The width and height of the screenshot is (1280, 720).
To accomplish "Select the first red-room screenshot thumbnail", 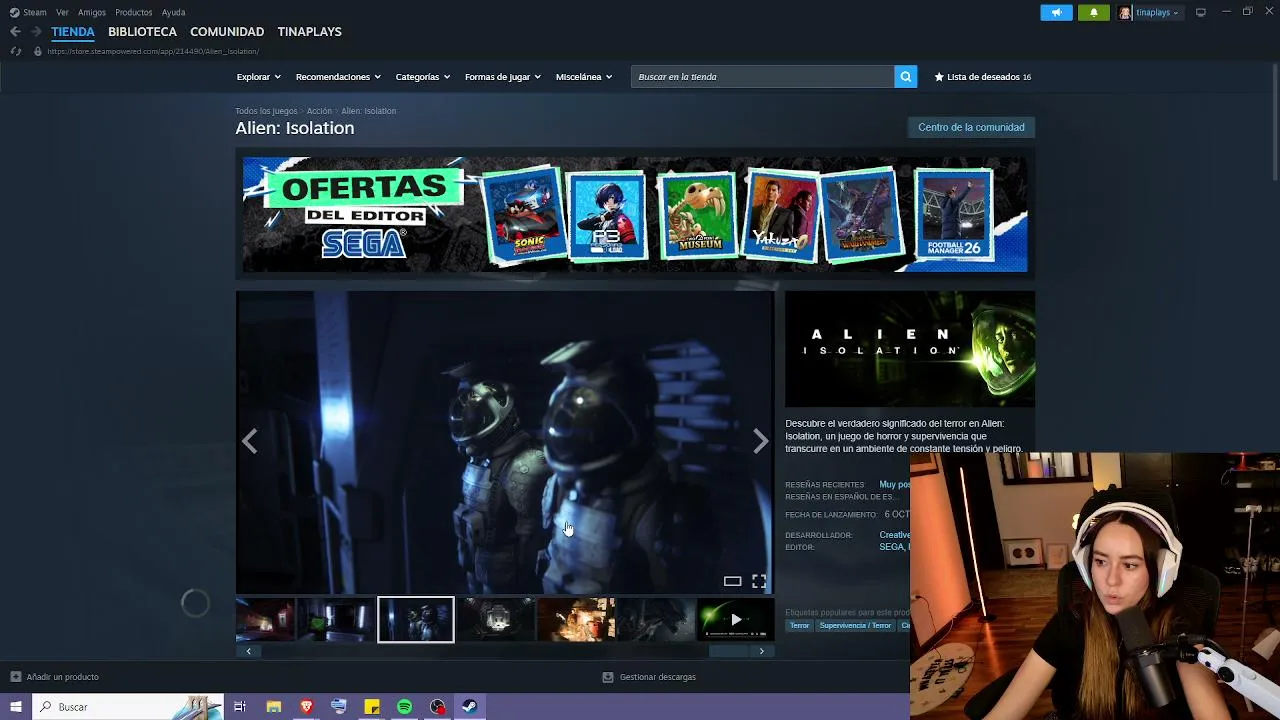I will point(265,620).
